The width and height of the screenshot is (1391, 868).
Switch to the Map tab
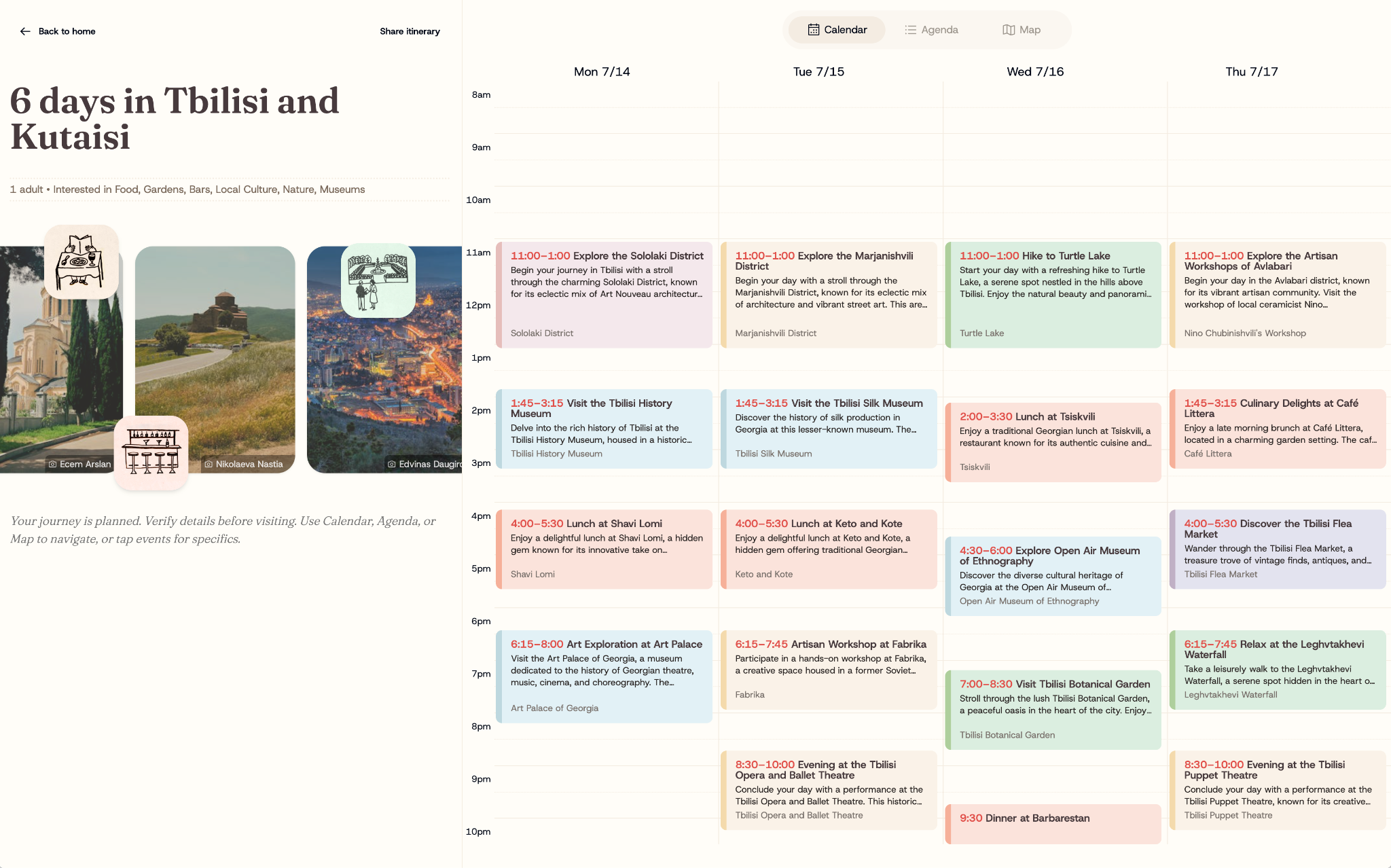[x=1022, y=30]
